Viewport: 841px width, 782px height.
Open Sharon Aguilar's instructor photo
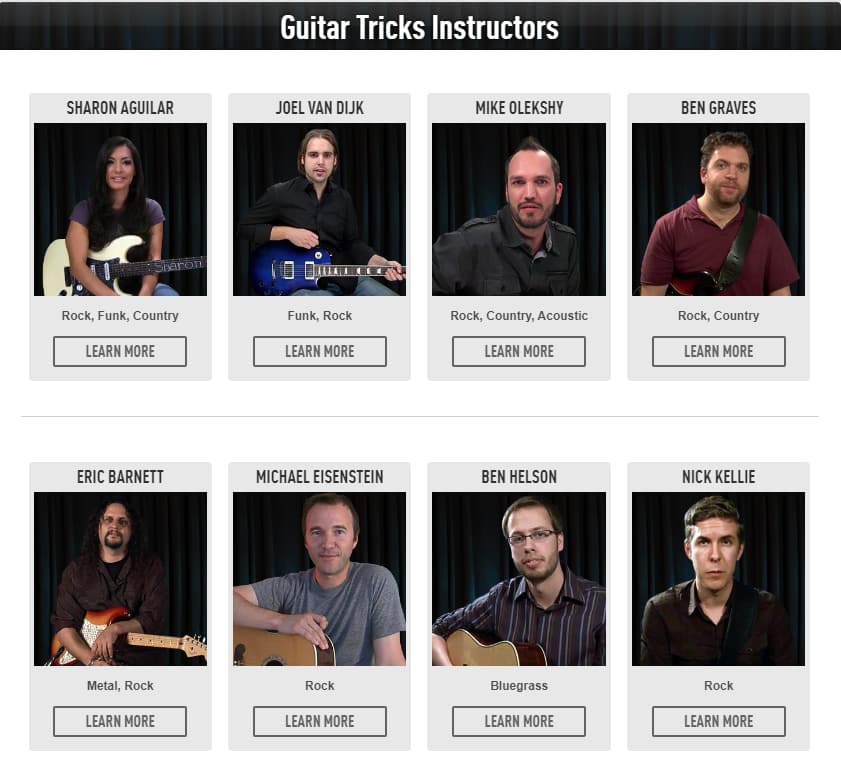120,209
